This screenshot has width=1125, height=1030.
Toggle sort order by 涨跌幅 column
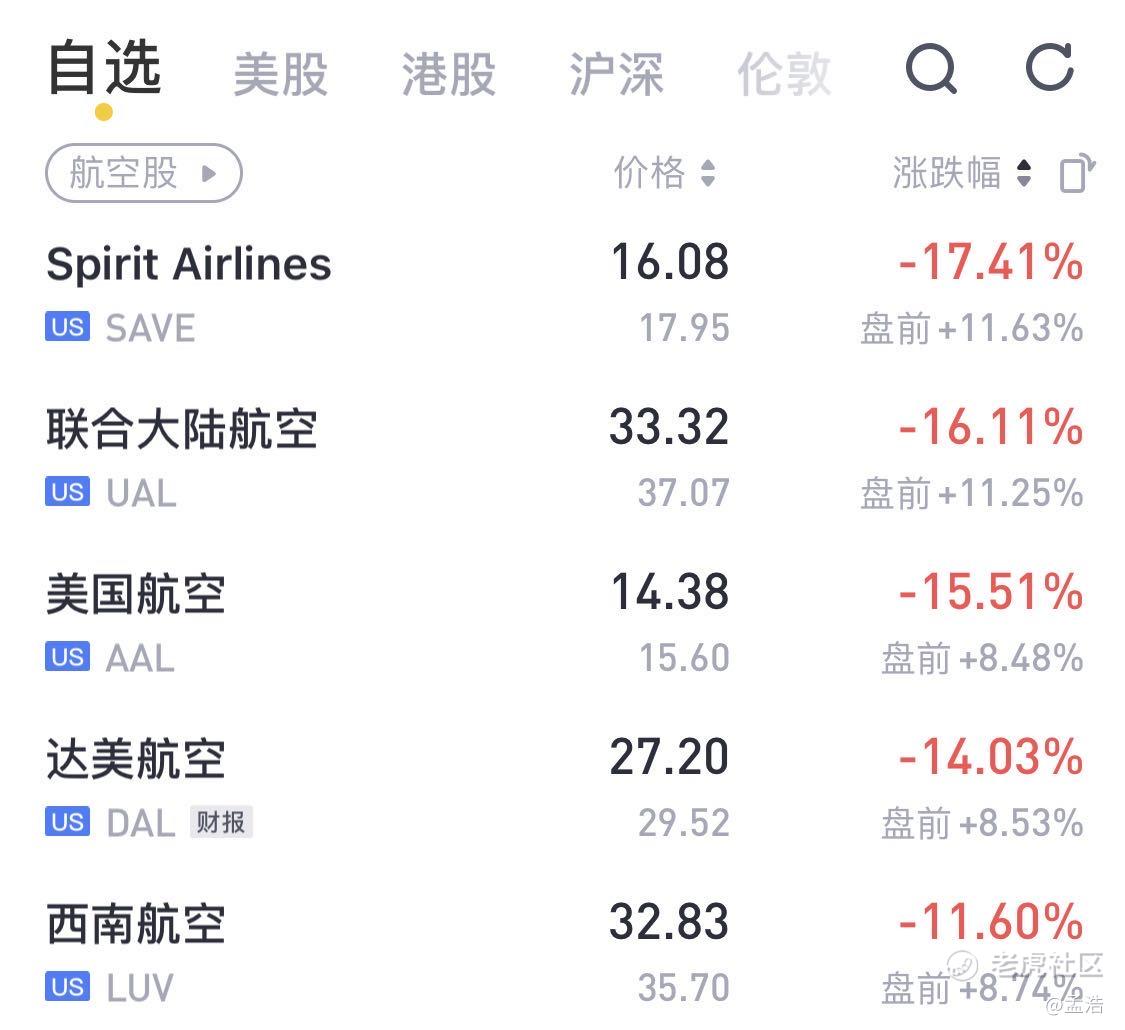(962, 173)
